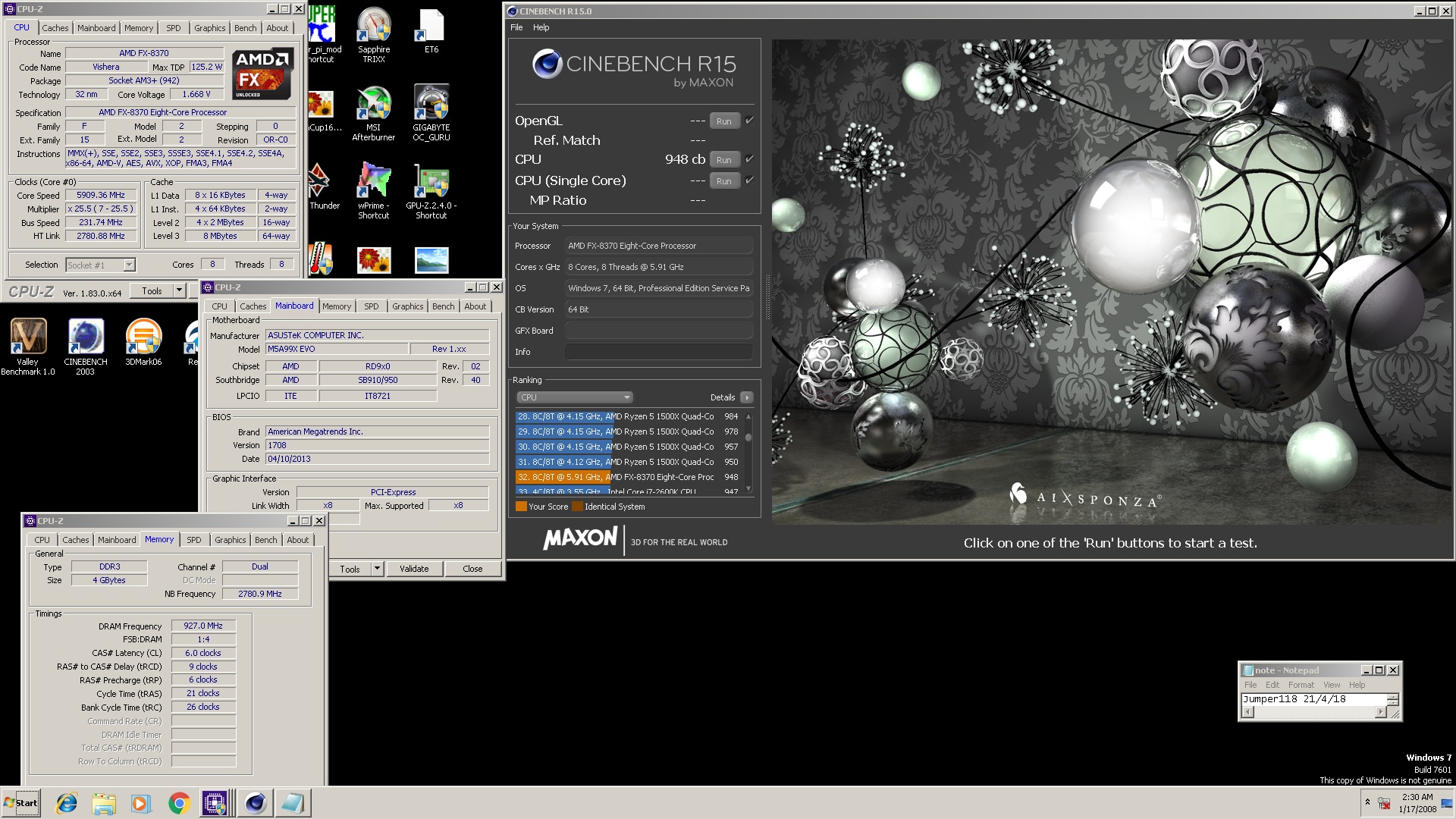Screen dimensions: 1456x819
Task: Open the thermometer desktop icon
Action: pos(320,259)
